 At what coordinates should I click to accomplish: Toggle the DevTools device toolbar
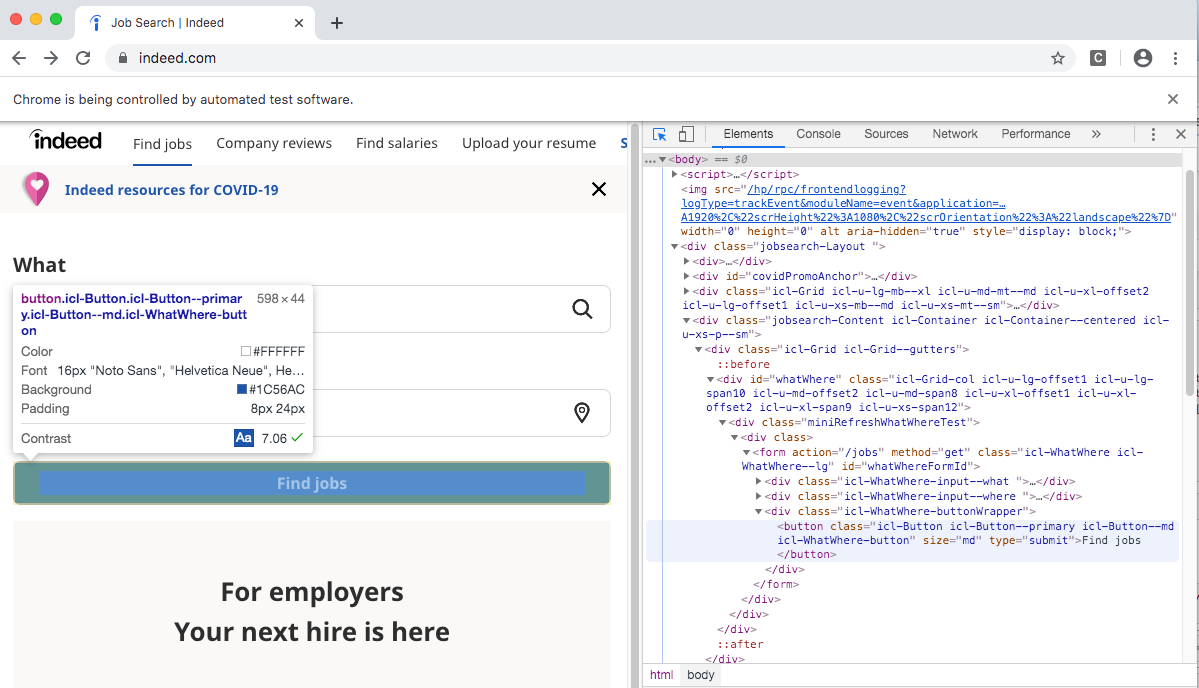coord(686,135)
